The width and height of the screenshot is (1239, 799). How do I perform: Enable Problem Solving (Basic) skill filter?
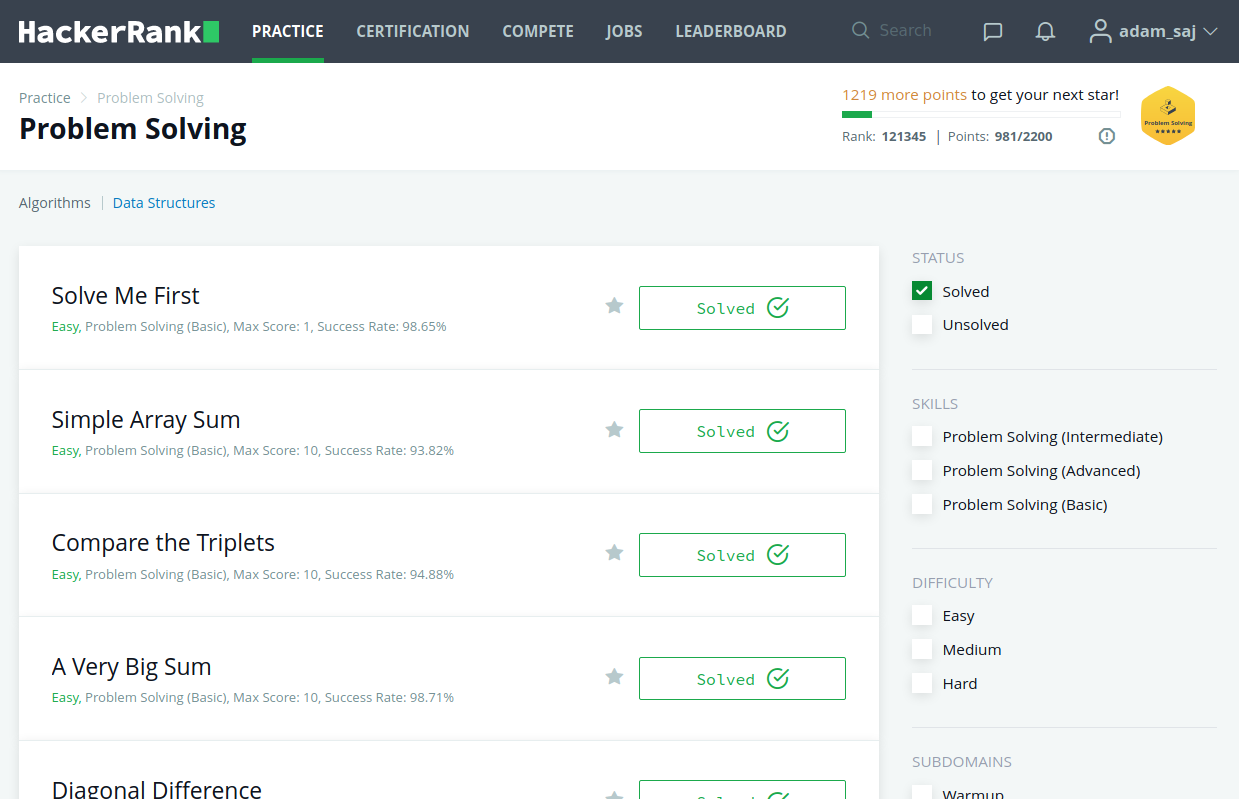click(922, 505)
